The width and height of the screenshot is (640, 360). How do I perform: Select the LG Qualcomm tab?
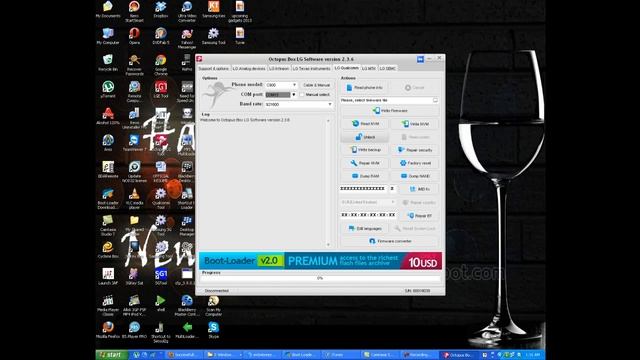[x=347, y=68]
